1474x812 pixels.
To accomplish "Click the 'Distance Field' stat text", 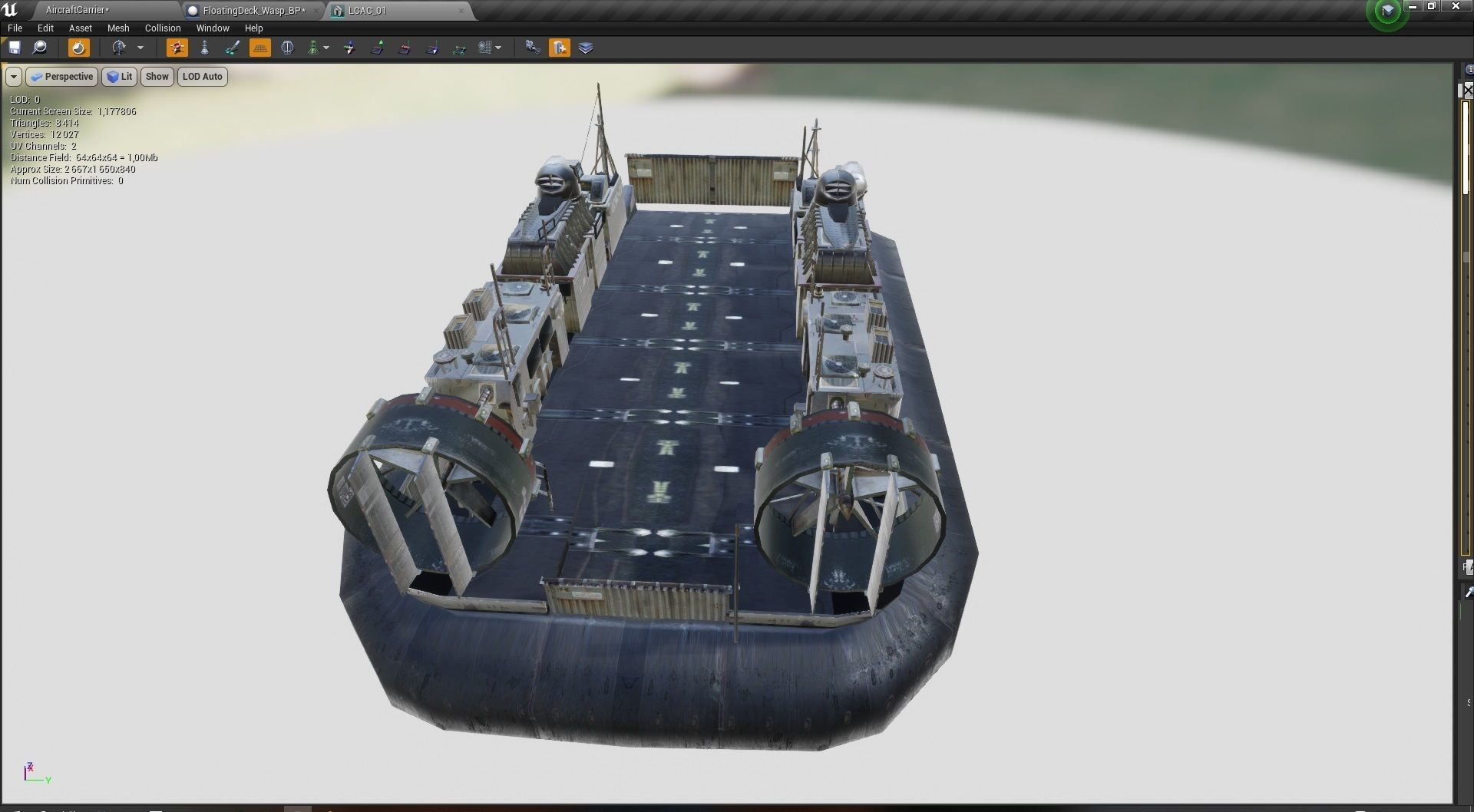I will pyautogui.click(x=84, y=157).
